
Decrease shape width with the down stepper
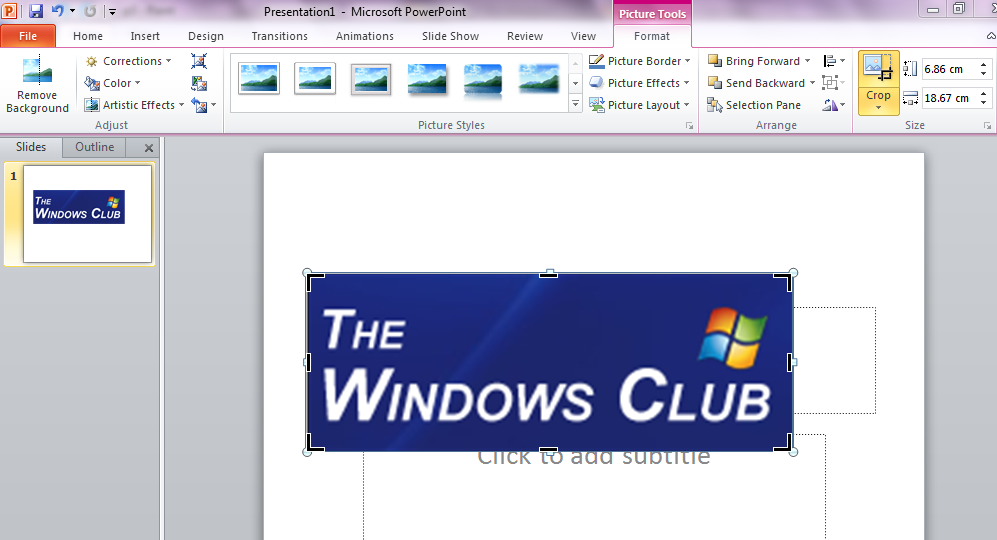984,102
